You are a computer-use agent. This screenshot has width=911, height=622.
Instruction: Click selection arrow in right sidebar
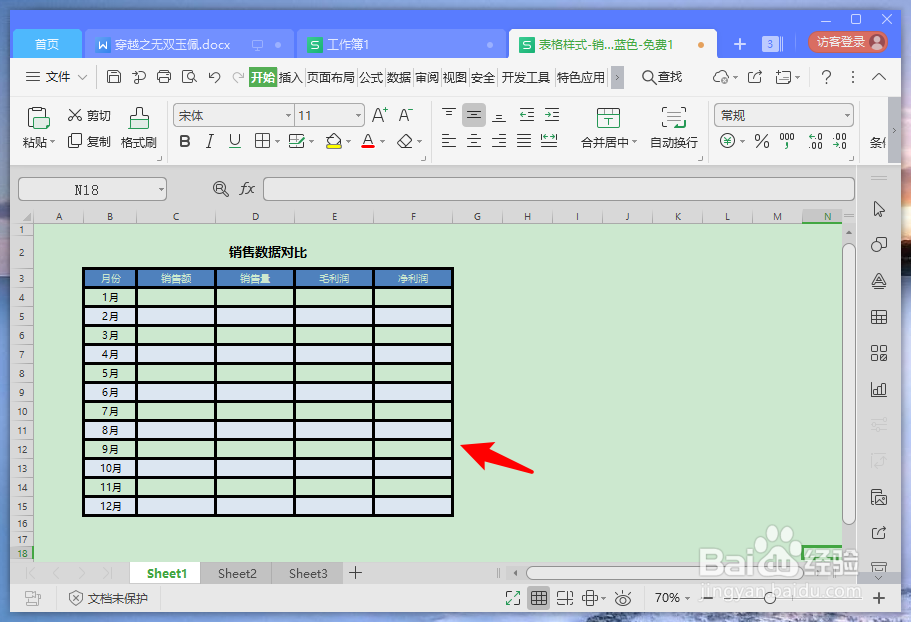tap(878, 209)
